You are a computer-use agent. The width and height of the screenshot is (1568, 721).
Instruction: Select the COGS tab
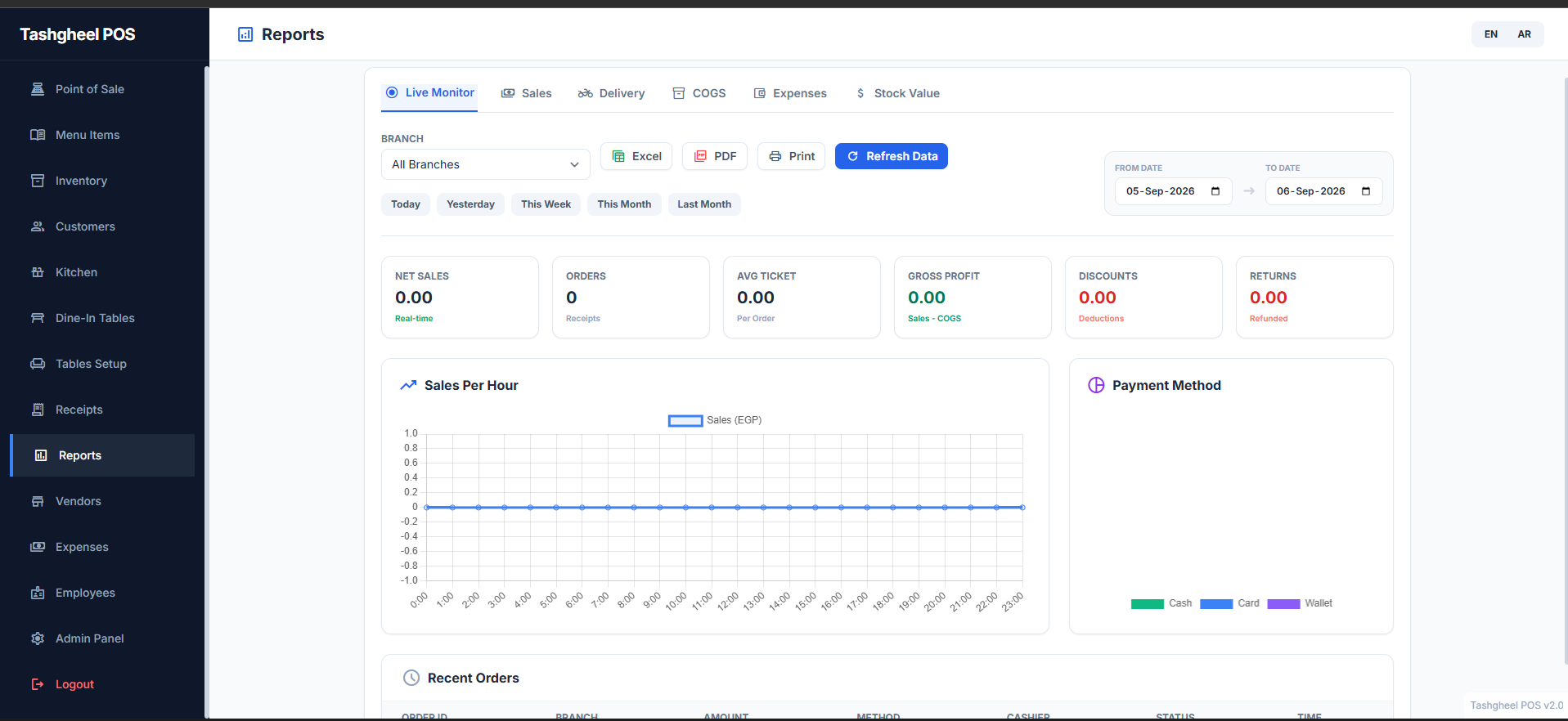coord(699,93)
